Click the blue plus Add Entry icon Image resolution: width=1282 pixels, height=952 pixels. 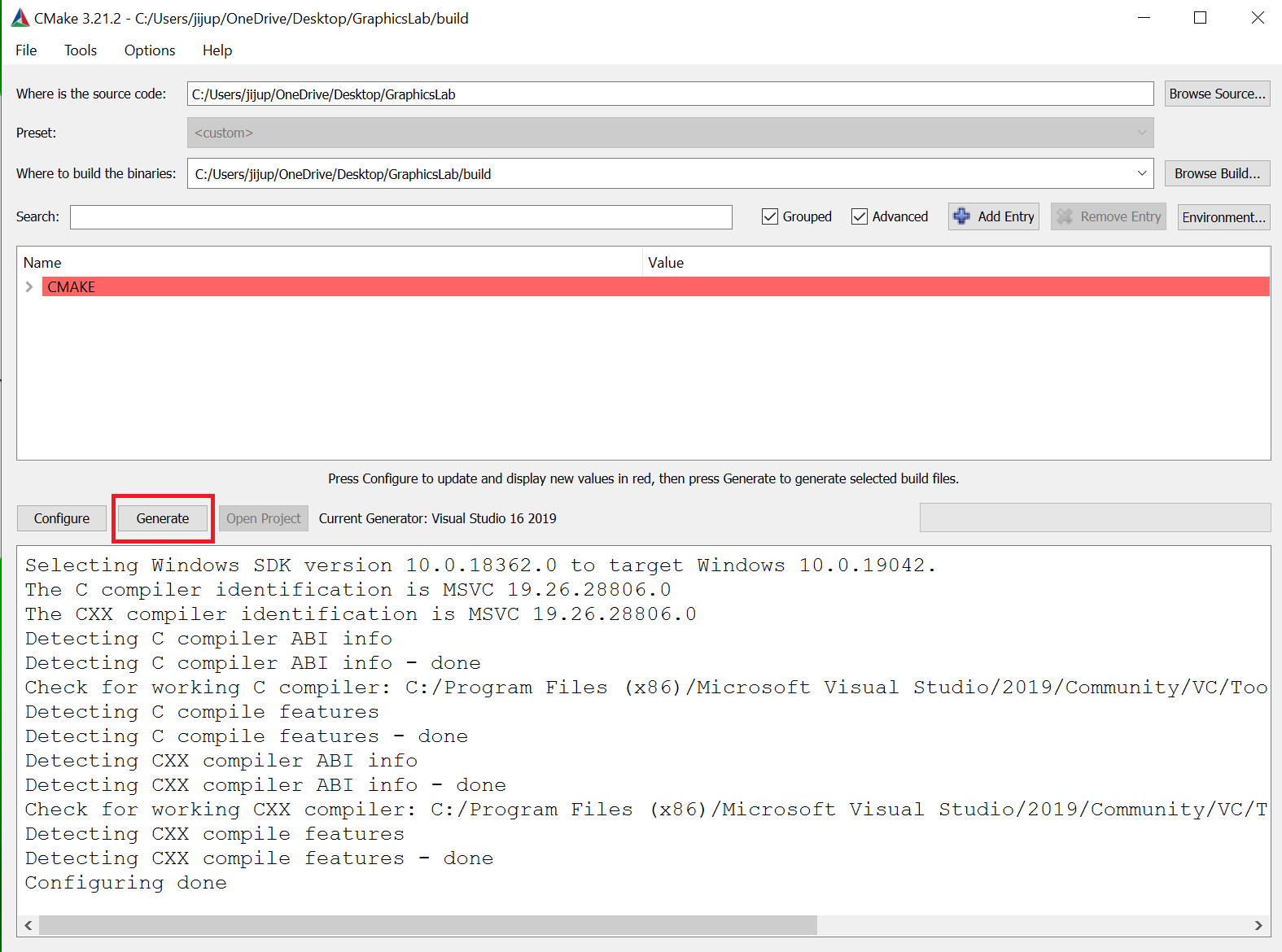tap(962, 216)
